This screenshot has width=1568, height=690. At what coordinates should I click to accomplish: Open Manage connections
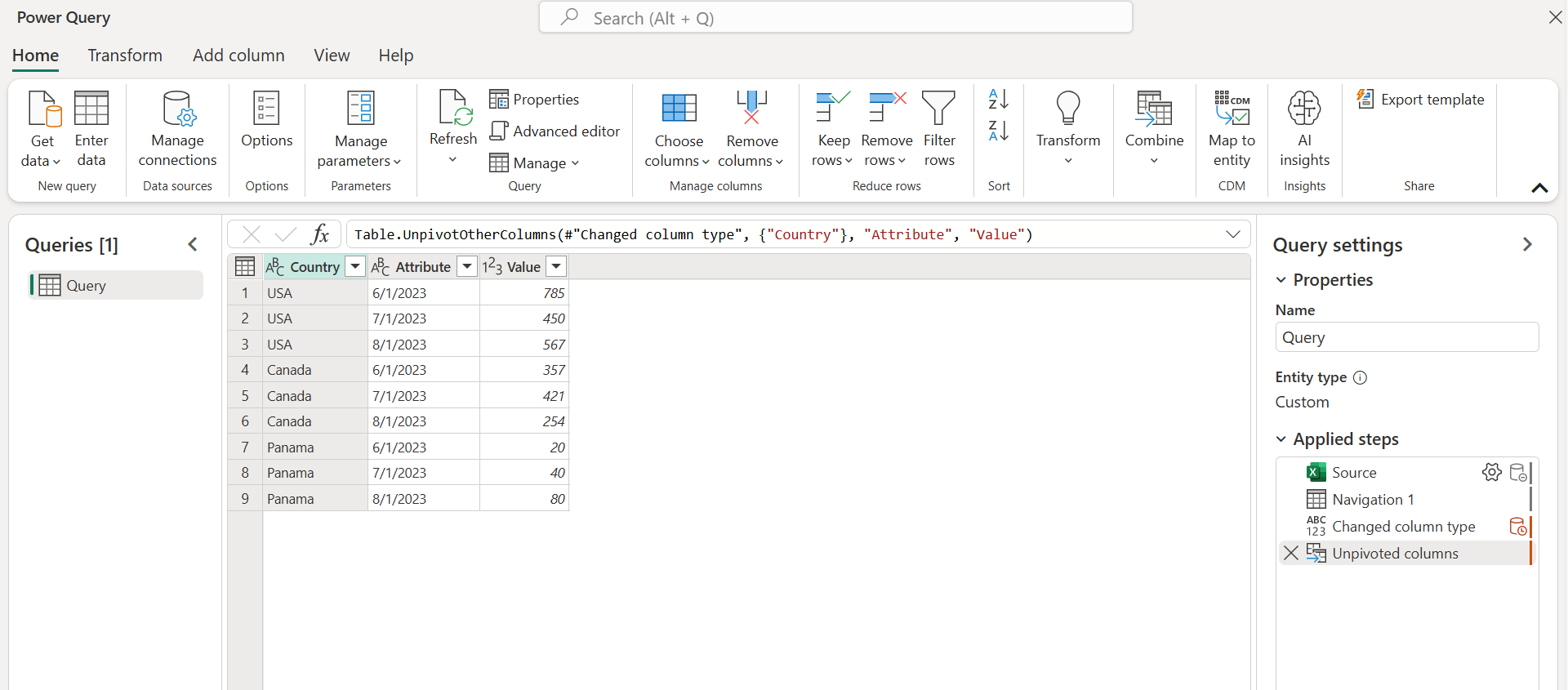coord(177,129)
